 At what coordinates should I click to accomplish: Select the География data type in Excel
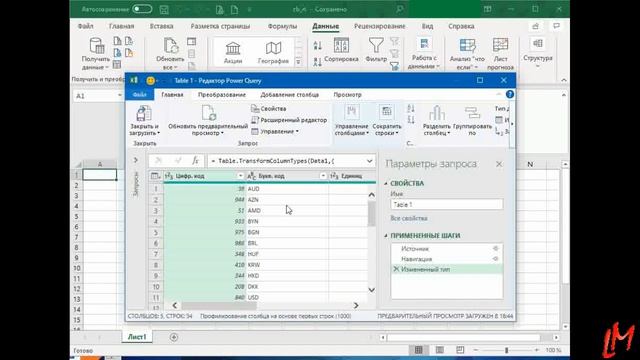click(273, 53)
